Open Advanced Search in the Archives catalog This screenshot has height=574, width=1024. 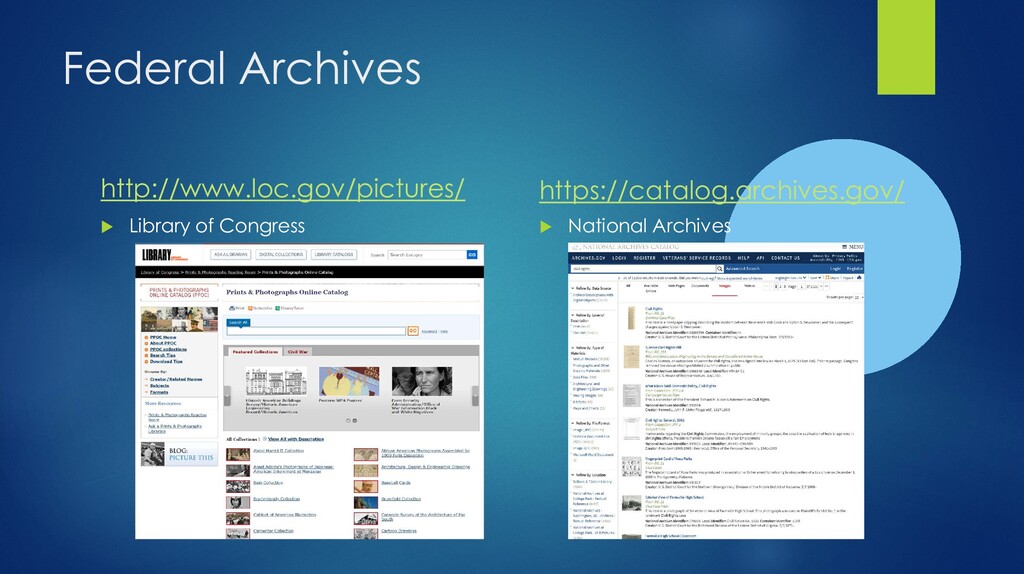[x=743, y=268]
